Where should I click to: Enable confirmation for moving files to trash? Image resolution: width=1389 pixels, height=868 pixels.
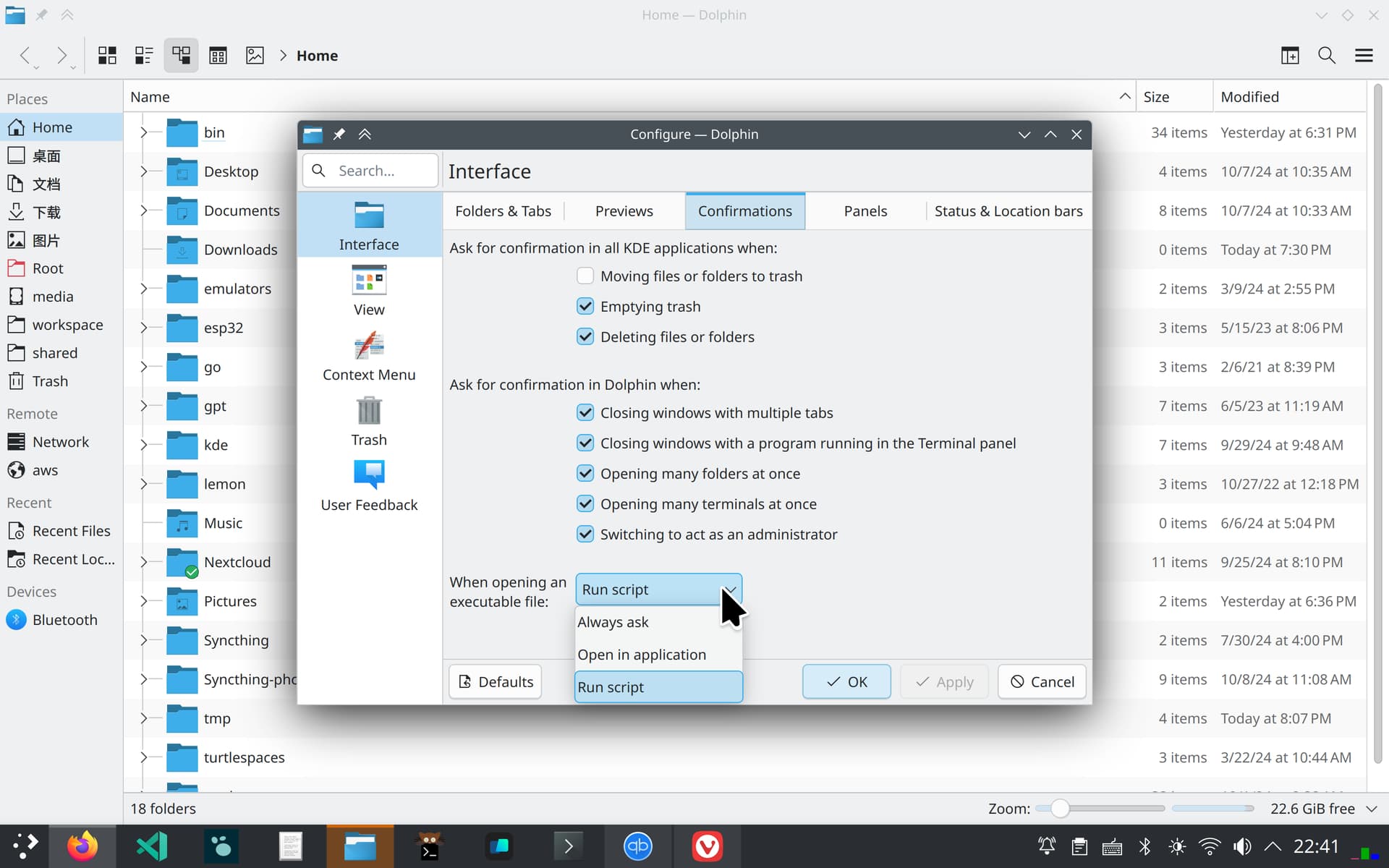585,276
